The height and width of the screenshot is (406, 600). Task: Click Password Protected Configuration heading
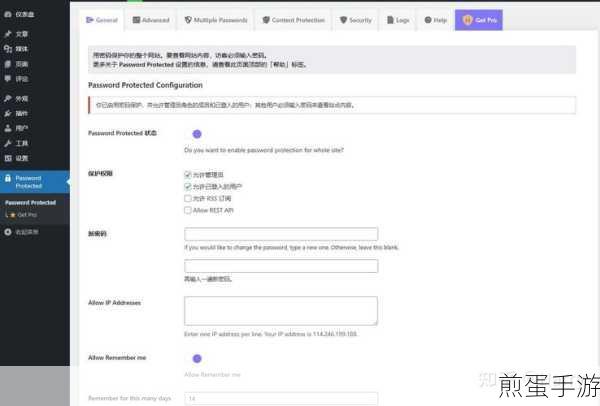pos(145,85)
